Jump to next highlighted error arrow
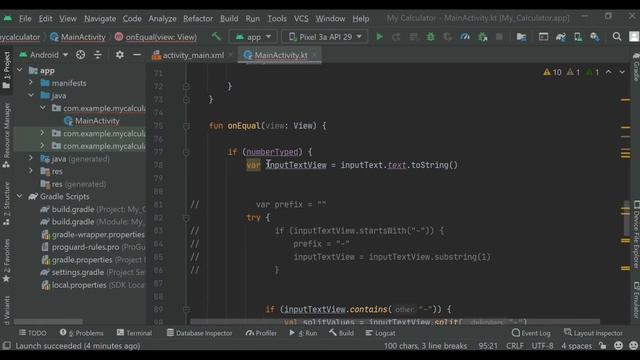Viewport: 640px width, 360px height. (x=622, y=72)
